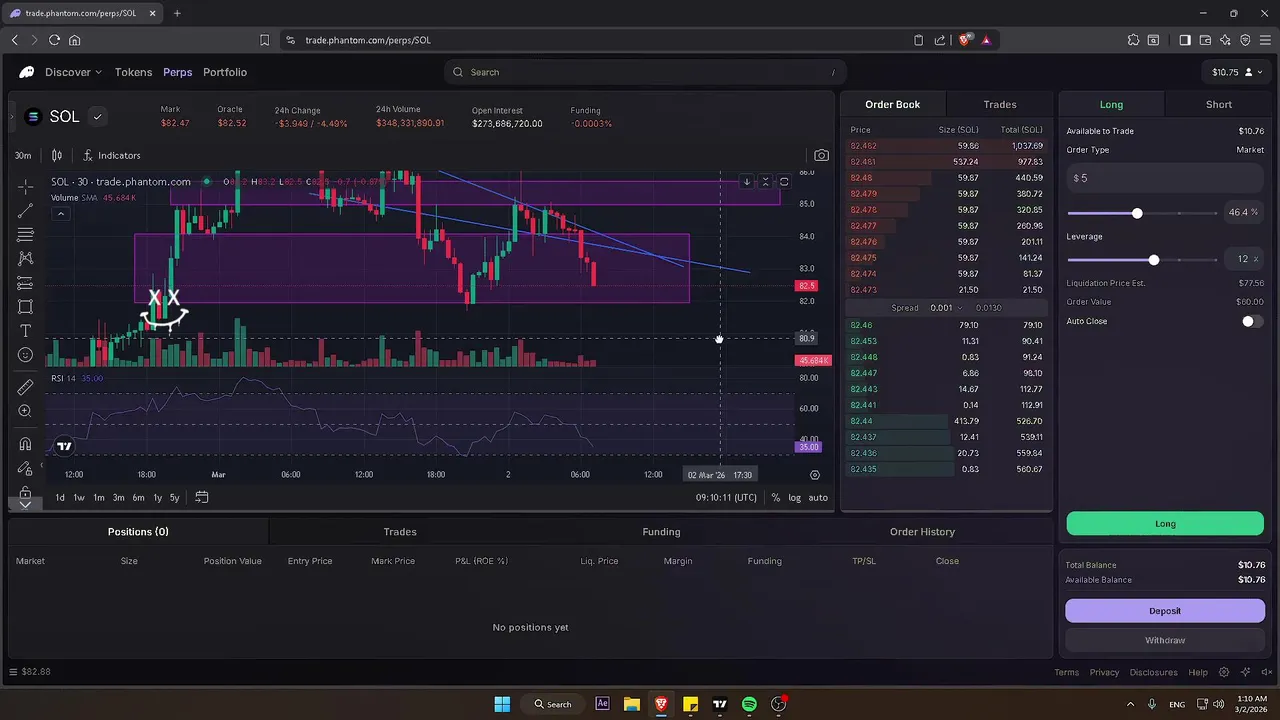
Task: Click the UTC time display 09:10:11
Action: [727, 497]
